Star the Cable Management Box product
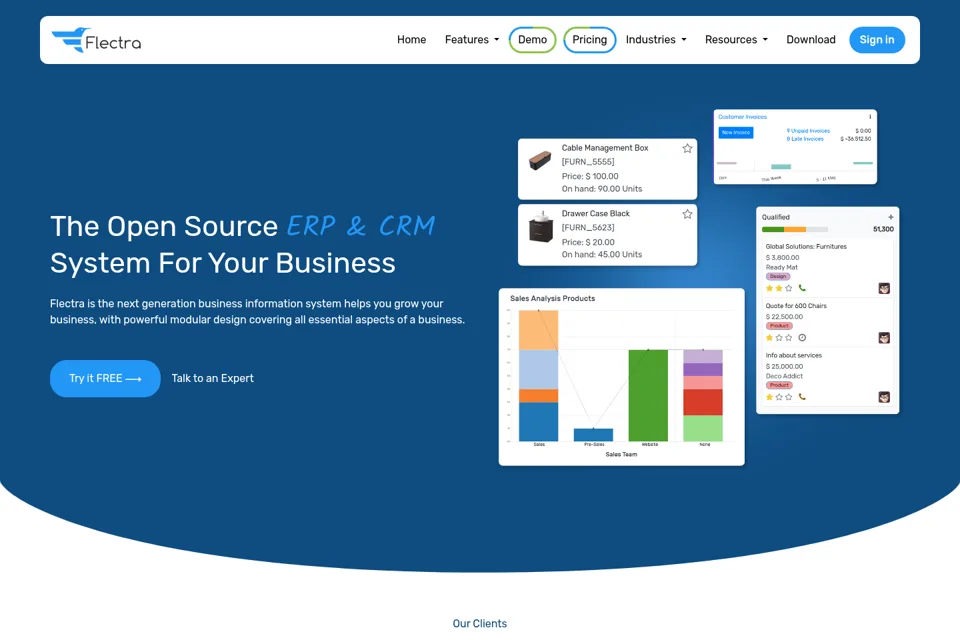 (x=687, y=148)
